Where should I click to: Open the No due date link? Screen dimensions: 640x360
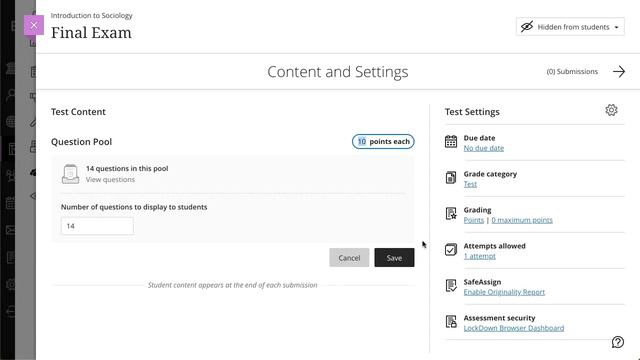tap(484, 148)
